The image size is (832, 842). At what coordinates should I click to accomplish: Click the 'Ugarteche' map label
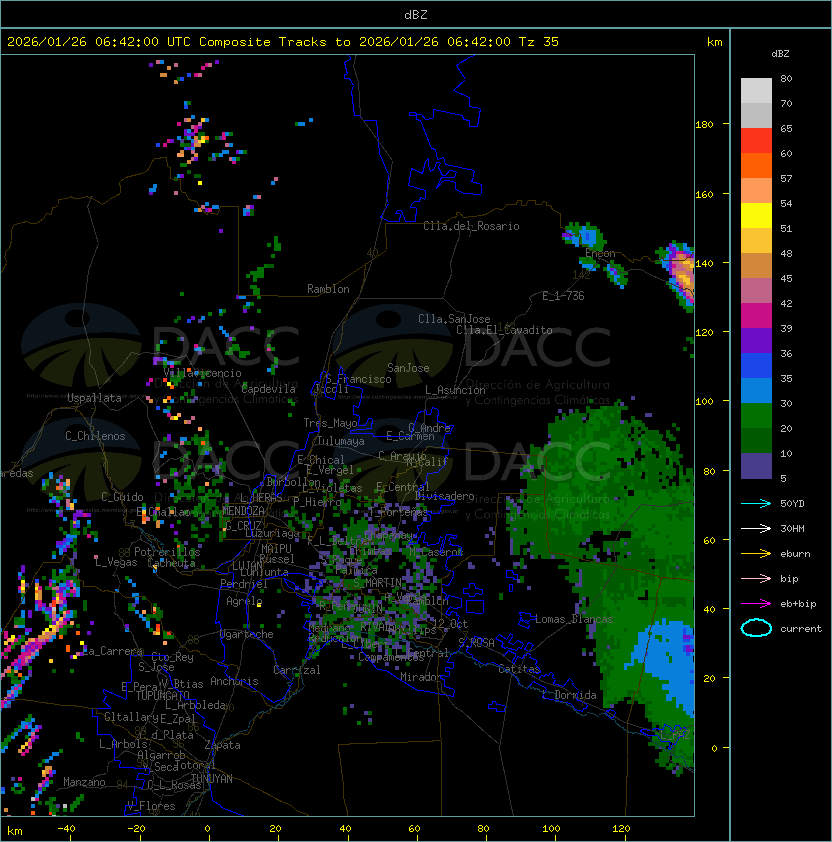click(x=247, y=634)
